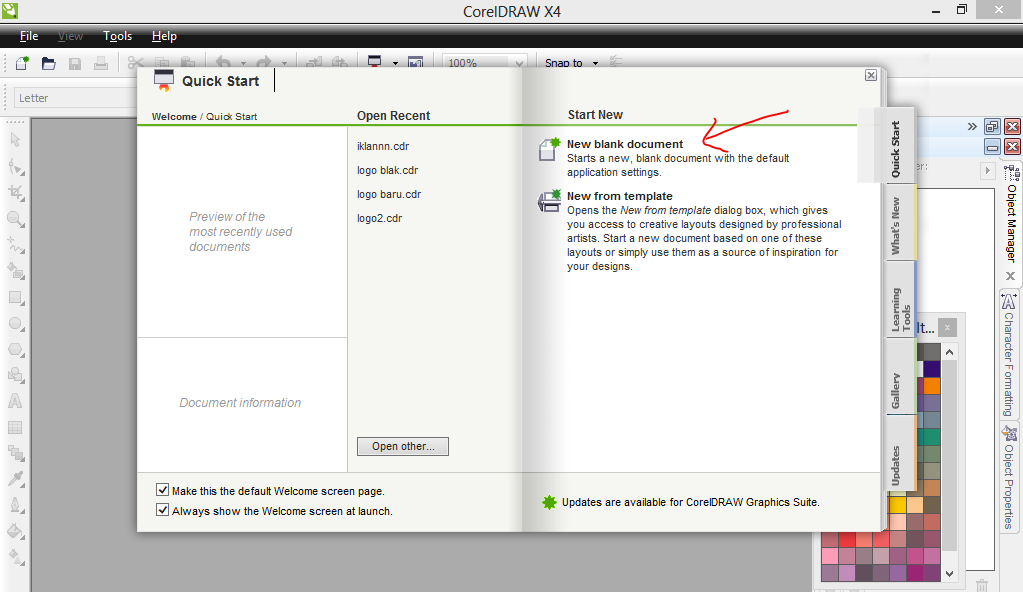The width and height of the screenshot is (1023, 592).
Task: Select the Fill bucket tool
Action: pos(16,531)
